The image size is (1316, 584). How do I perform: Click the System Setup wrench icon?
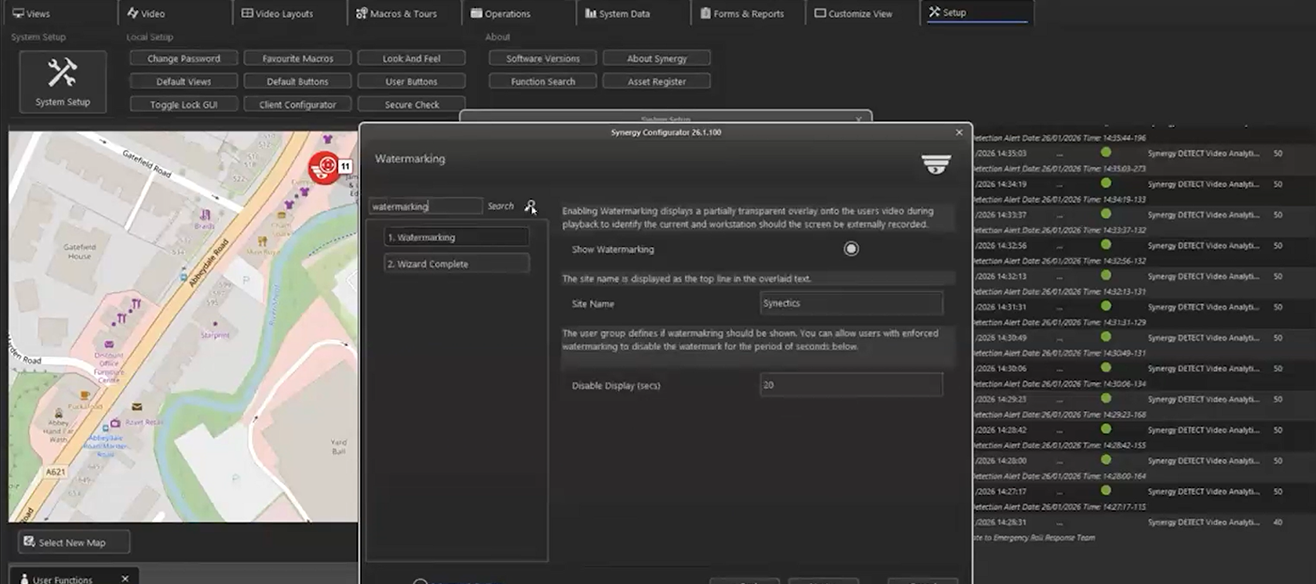click(62, 74)
